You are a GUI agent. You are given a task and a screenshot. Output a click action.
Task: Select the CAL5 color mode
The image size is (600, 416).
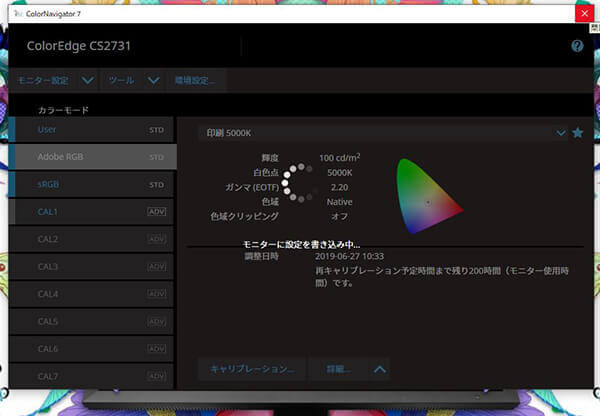click(x=92, y=321)
